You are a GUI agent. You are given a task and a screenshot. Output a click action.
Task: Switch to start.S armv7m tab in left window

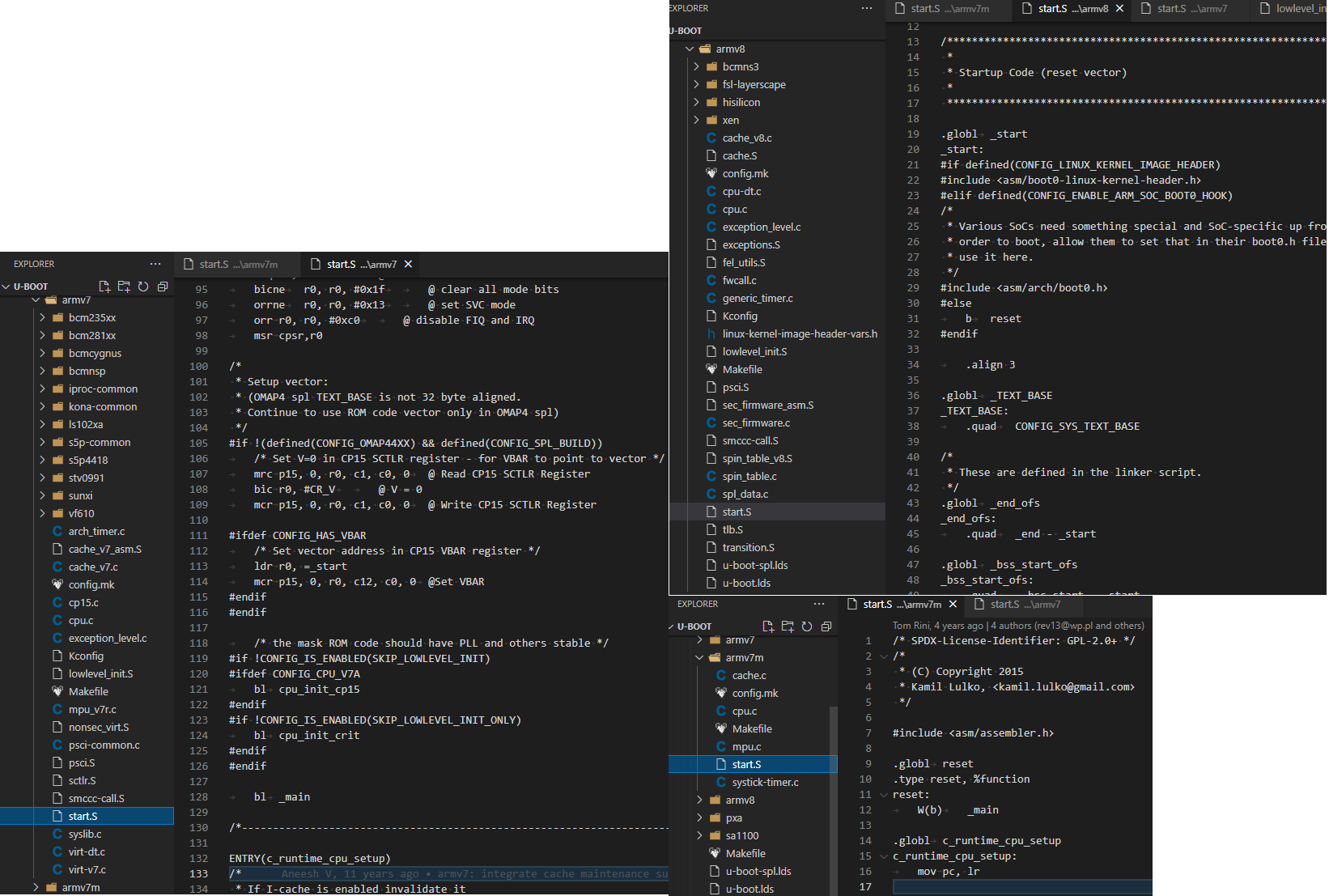pos(237,264)
